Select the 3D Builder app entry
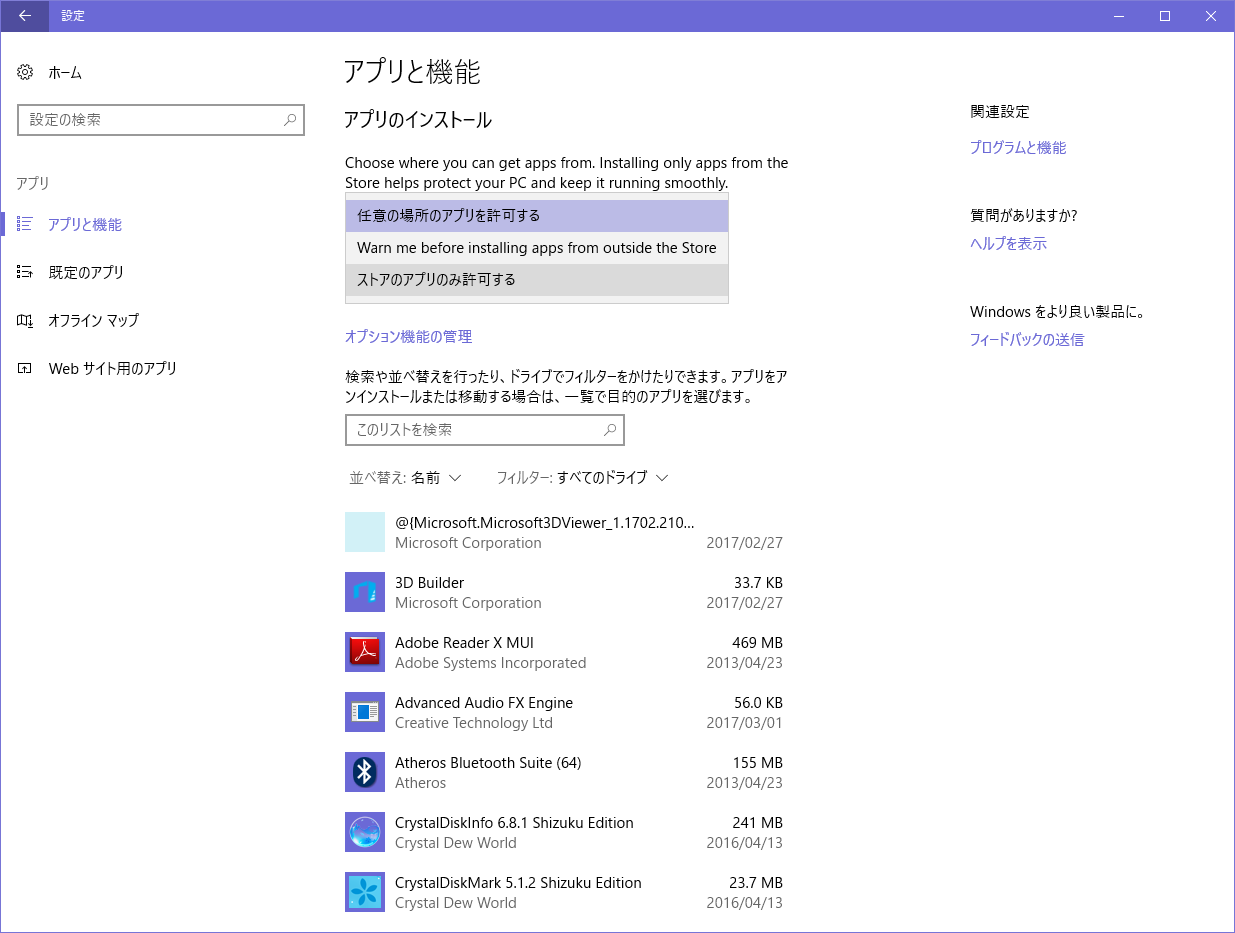 click(564, 592)
